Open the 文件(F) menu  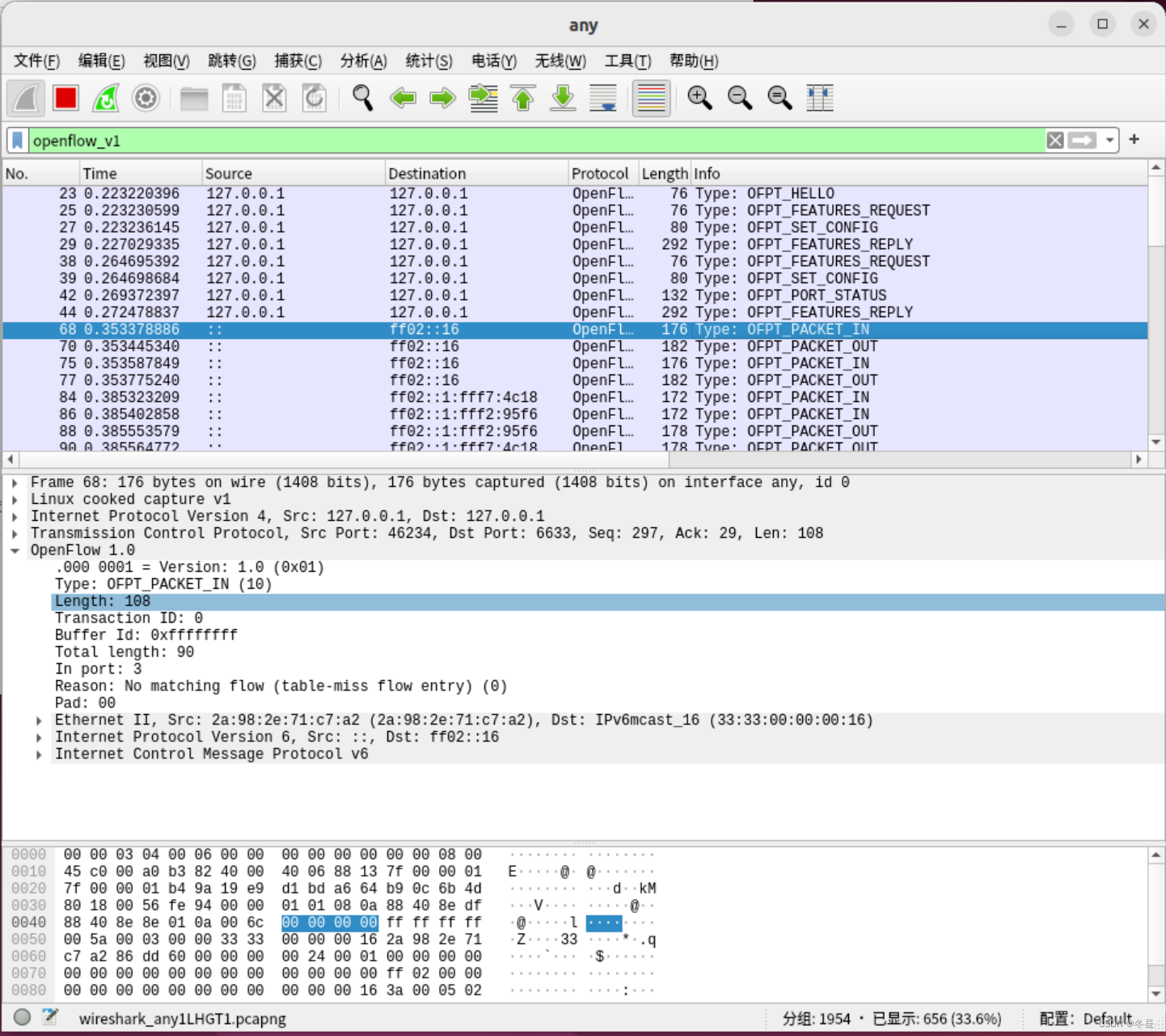[x=36, y=61]
